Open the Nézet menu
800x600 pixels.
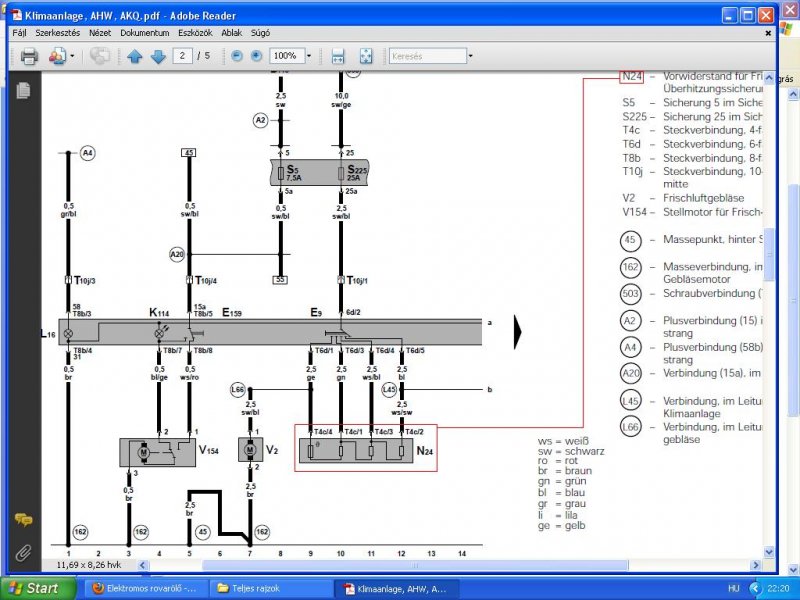tap(100, 33)
